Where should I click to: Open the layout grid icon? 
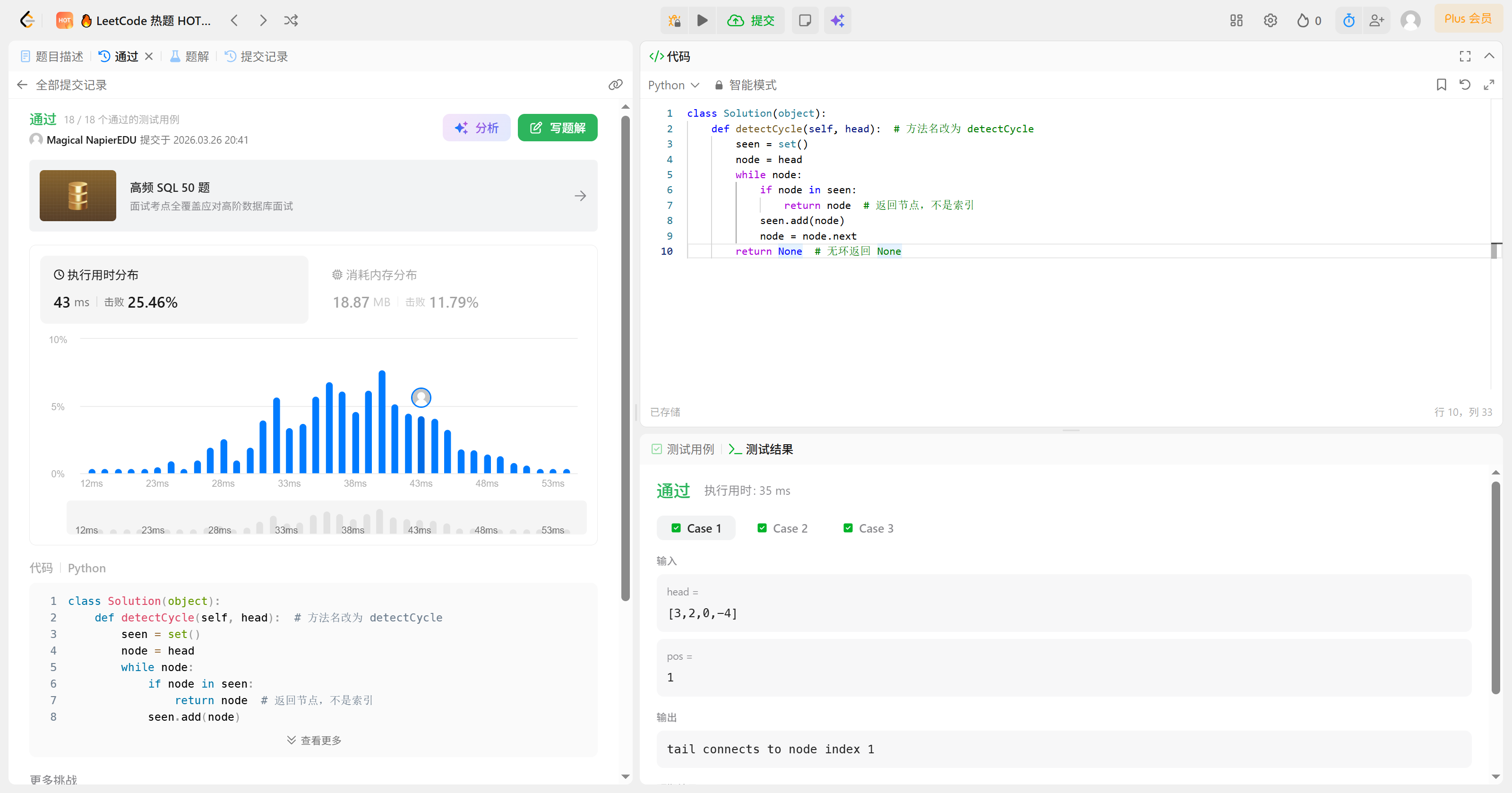pos(1236,20)
